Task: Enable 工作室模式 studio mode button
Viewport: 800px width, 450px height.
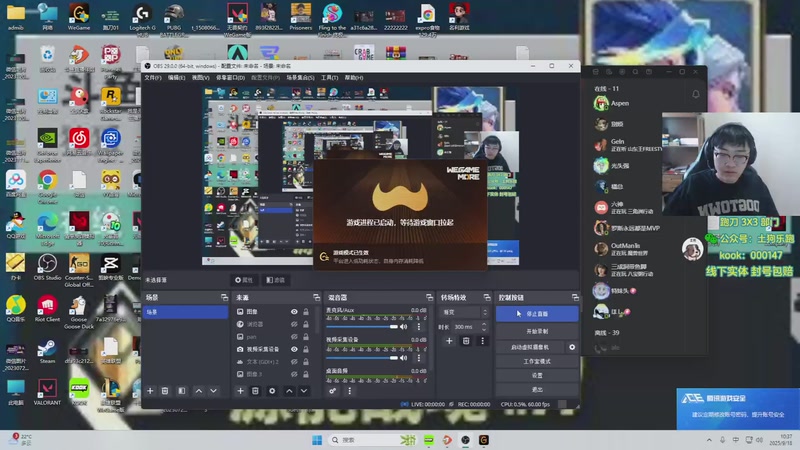Action: pos(537,361)
